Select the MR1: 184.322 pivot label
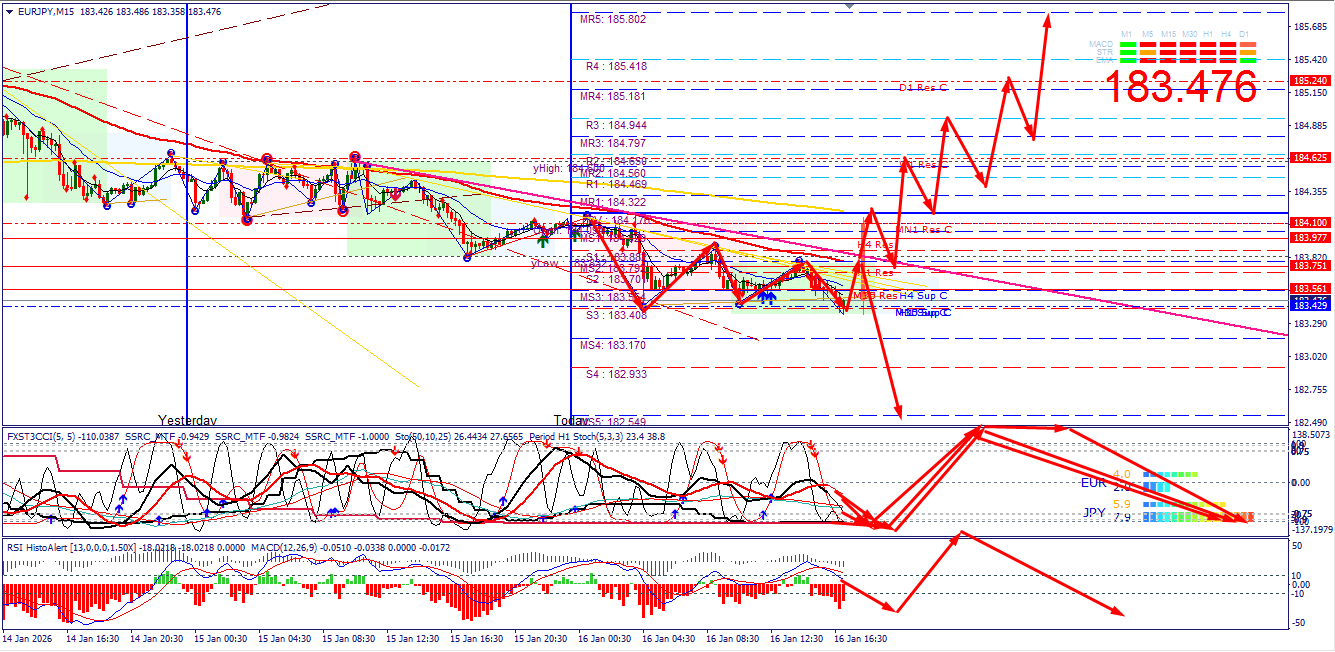 (613, 202)
